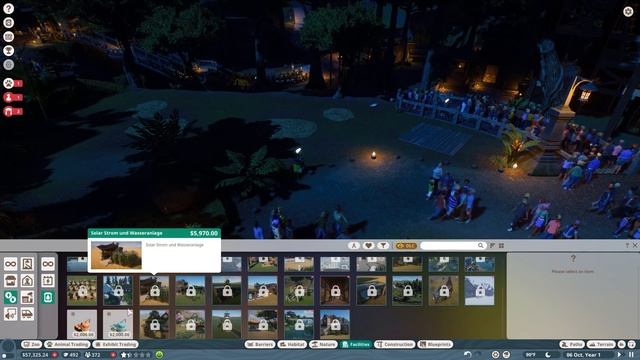The height and width of the screenshot is (360, 640).
Task: Click the 90°F temperature readout
Action: tap(530, 355)
